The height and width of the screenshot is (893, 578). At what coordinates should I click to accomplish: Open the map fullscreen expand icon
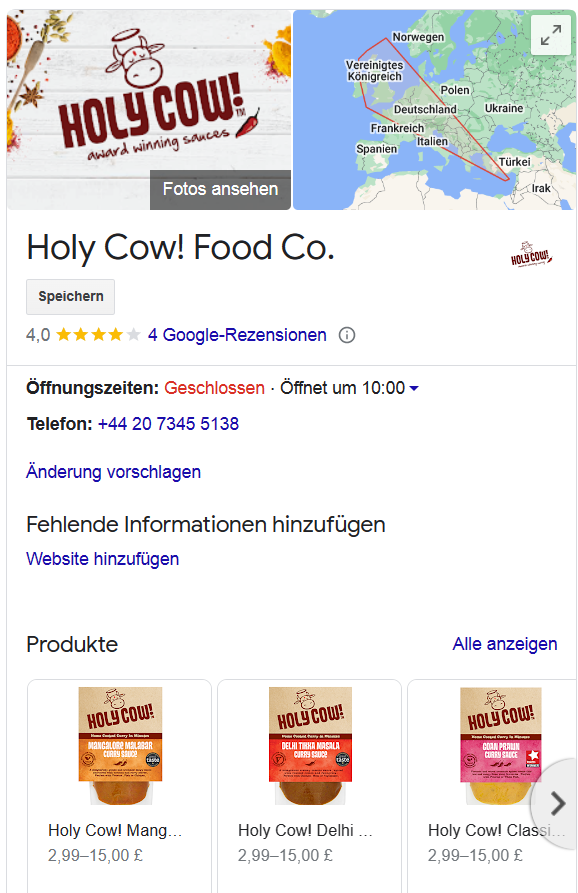pos(551,35)
